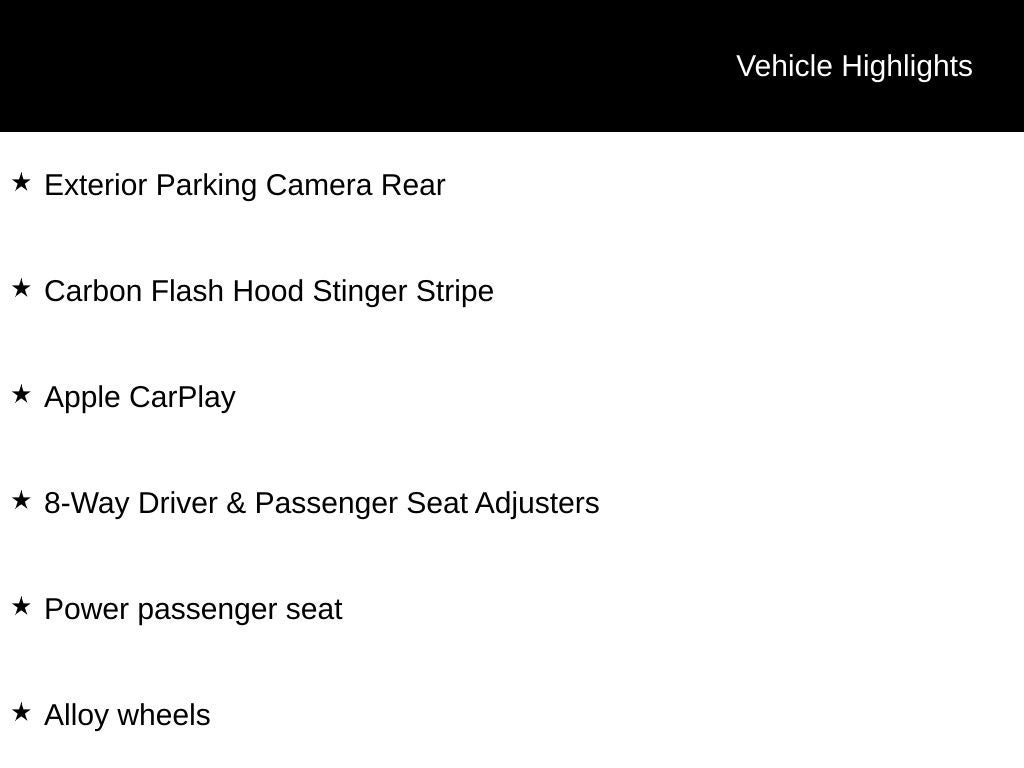Click the ampersand in the seat adjusters line
This screenshot has width=1024, height=768.
pos(236,503)
